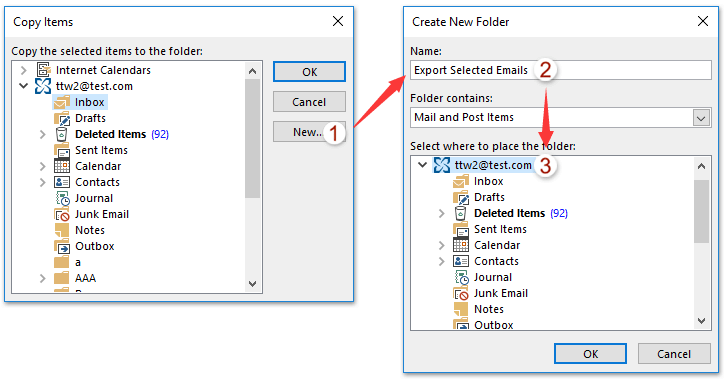The height and width of the screenshot is (381, 726).
Task: Click ttw2@test.com account icon in Copy Items
Action: pyautogui.click(x=43, y=86)
